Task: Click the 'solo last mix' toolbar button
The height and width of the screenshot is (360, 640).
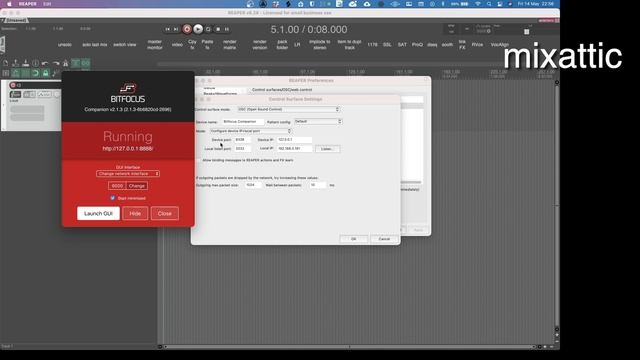Action: [x=95, y=44]
